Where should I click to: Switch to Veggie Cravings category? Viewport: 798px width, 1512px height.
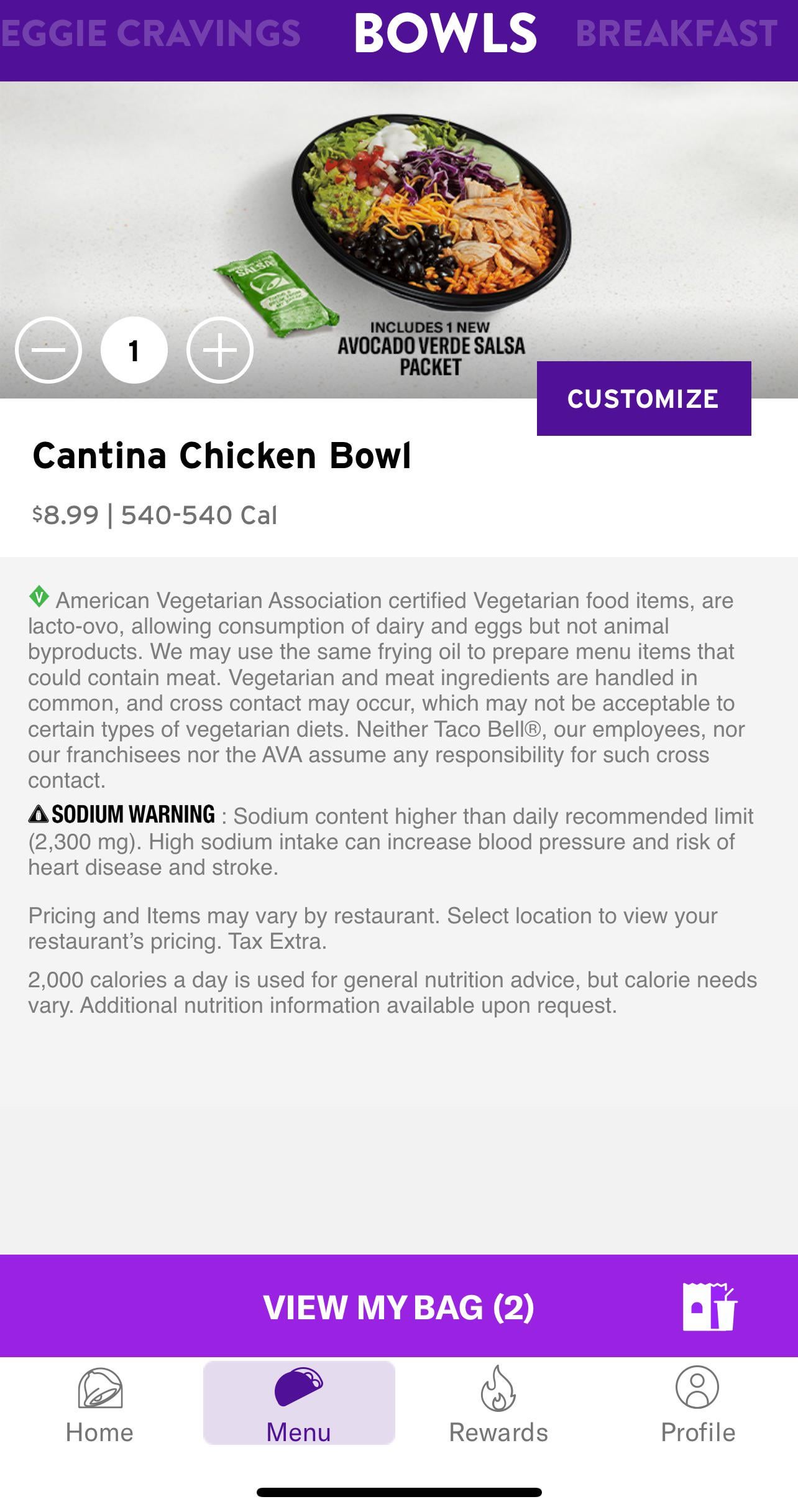(150, 34)
